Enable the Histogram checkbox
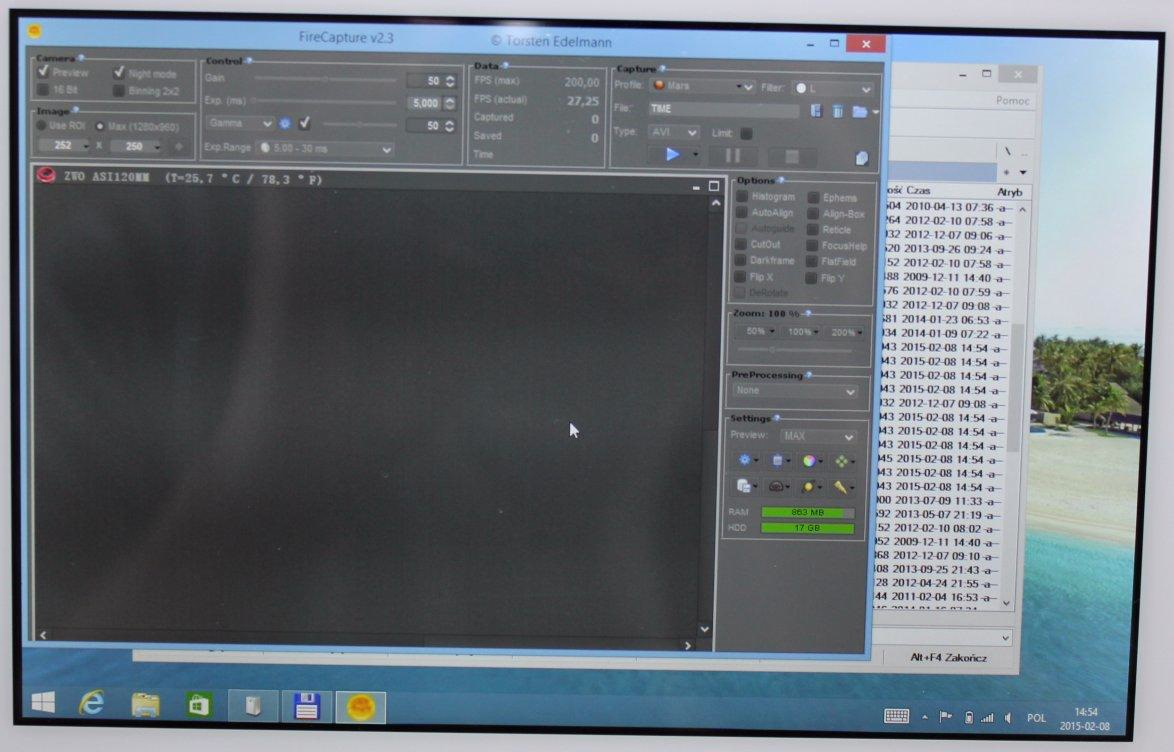Image resolution: width=1174 pixels, height=752 pixels. click(x=741, y=198)
